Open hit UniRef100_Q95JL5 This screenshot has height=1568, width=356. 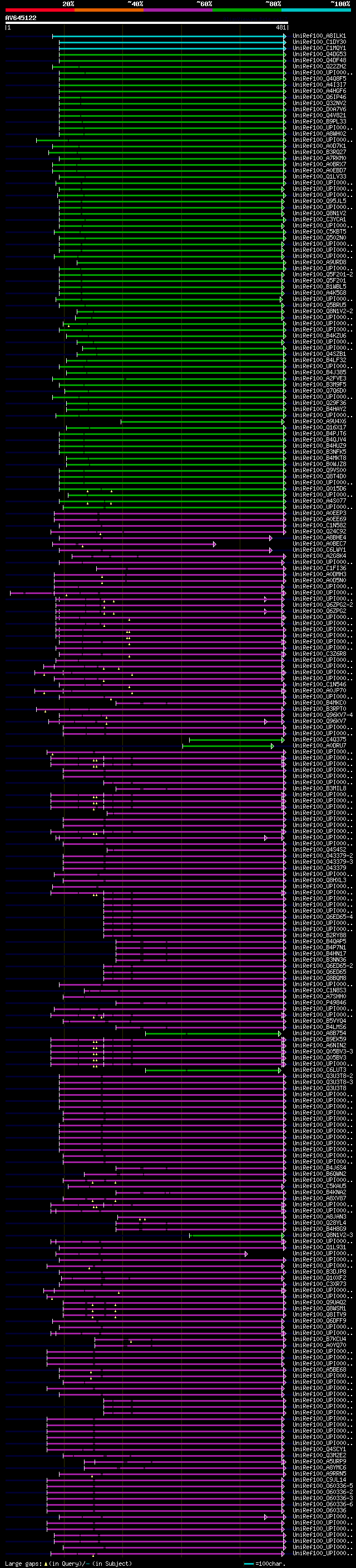click(x=319, y=201)
